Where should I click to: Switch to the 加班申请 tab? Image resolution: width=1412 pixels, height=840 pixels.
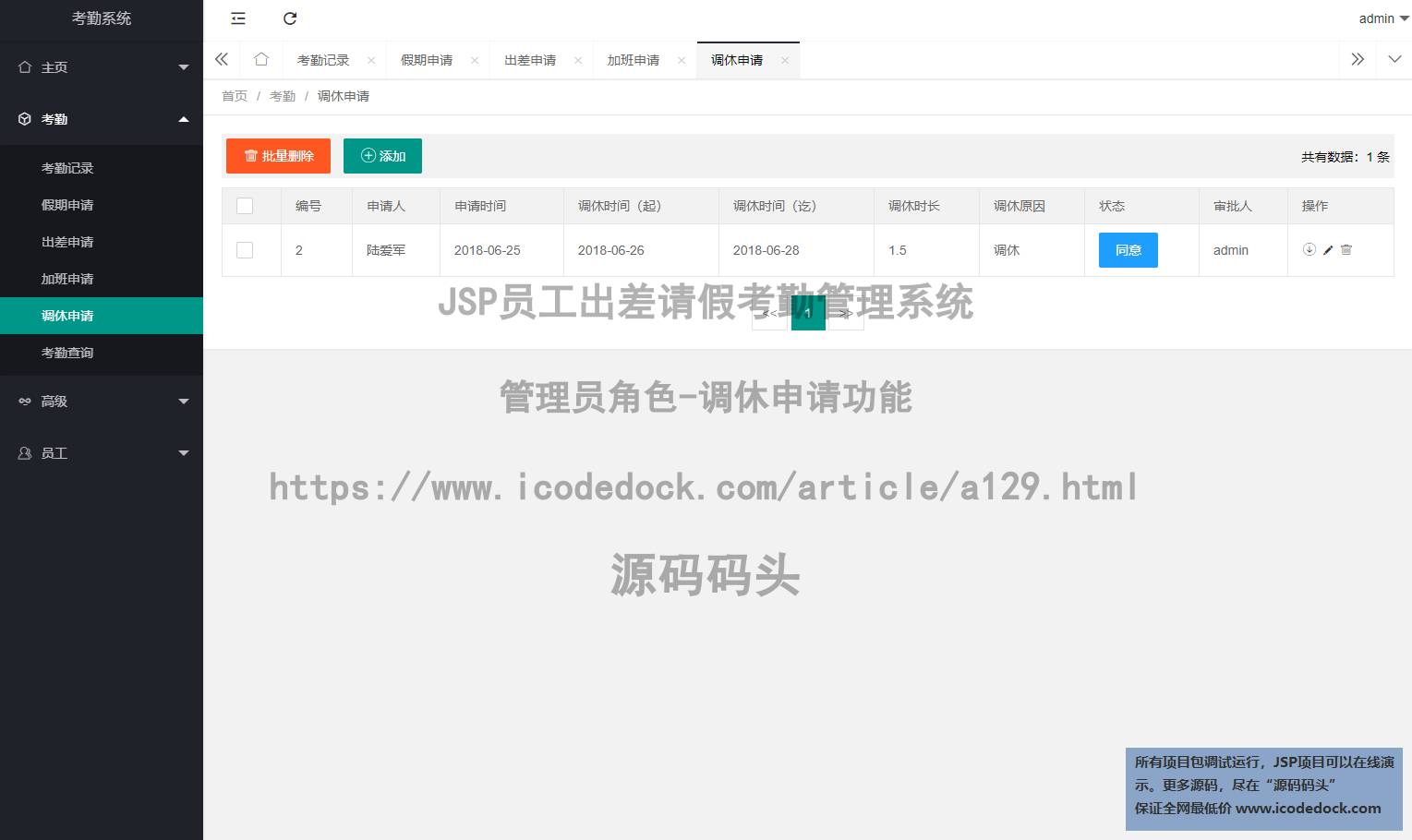point(634,60)
